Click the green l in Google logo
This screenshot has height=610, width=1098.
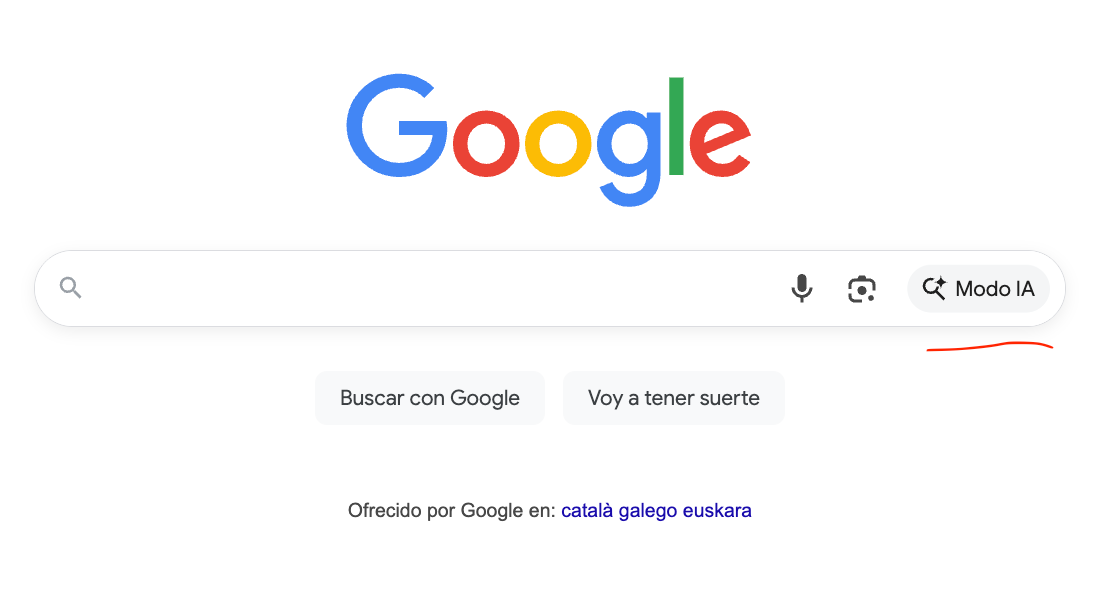(x=676, y=125)
